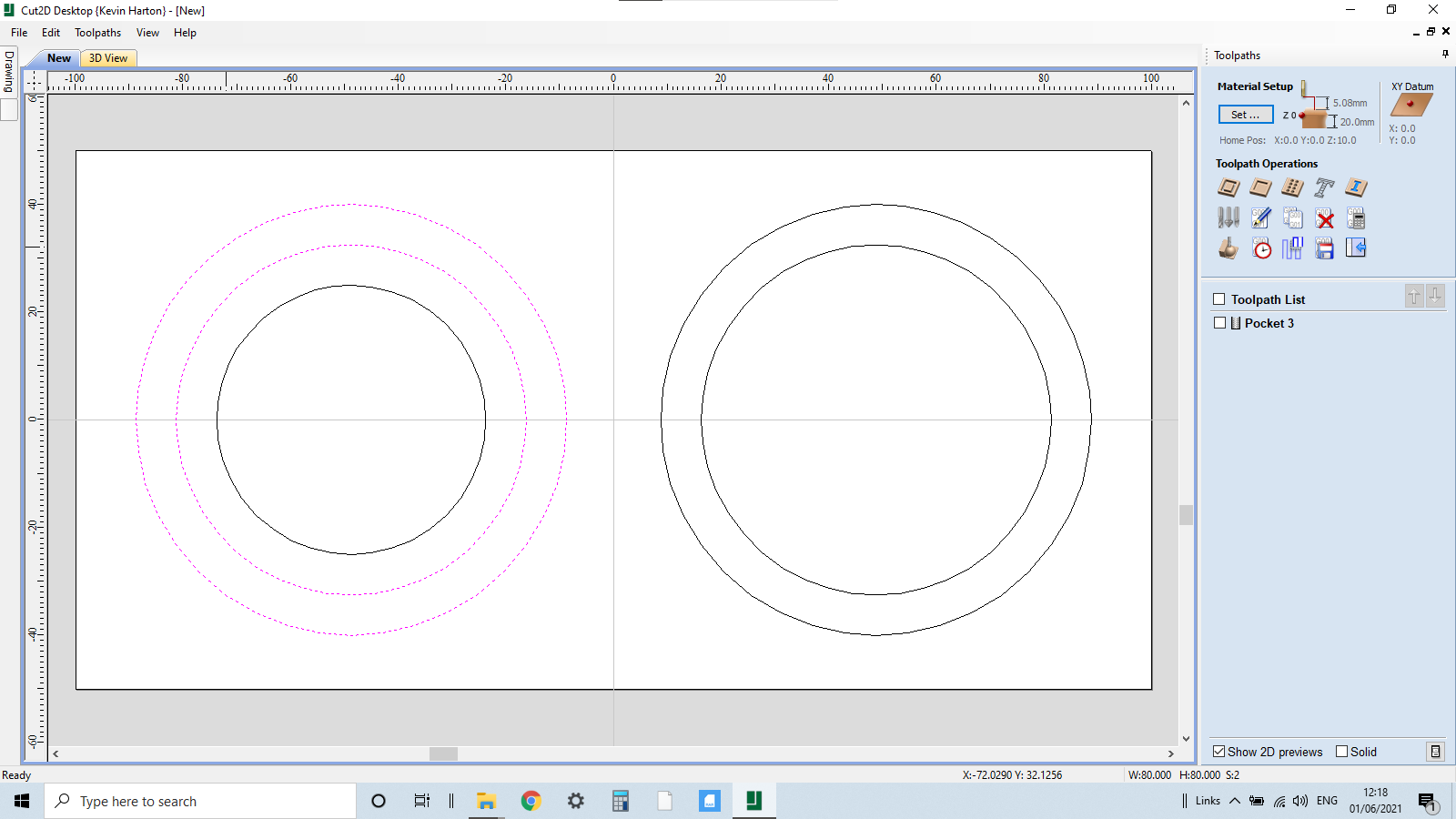Screen dimensions: 1456x819
Task: Open the Quick Engraving text toolpath icon
Action: pyautogui.click(x=1324, y=187)
